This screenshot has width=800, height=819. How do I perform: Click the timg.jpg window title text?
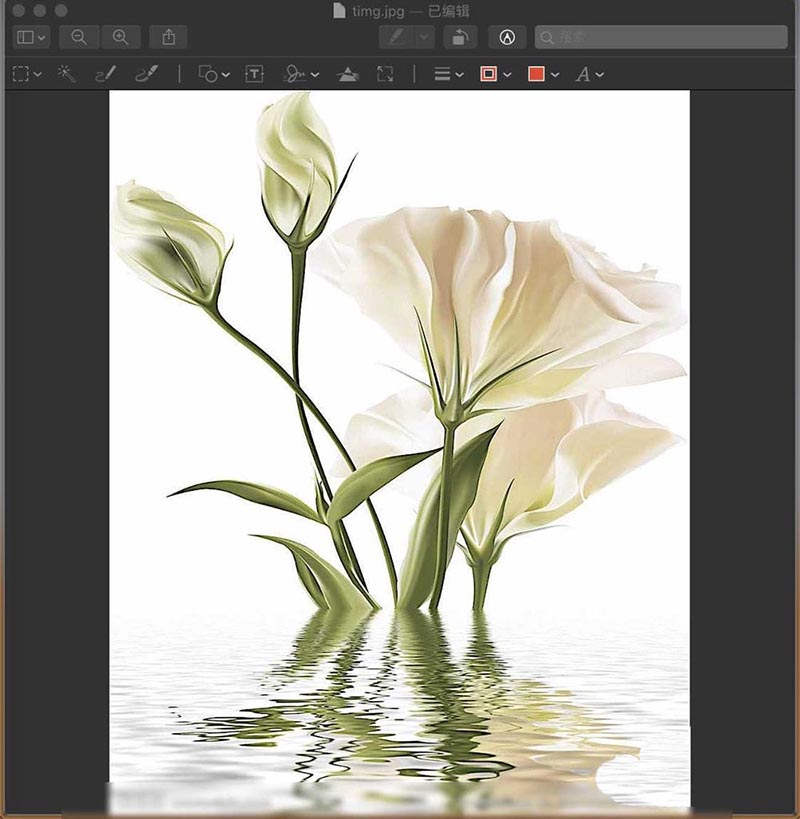pyautogui.click(x=378, y=11)
